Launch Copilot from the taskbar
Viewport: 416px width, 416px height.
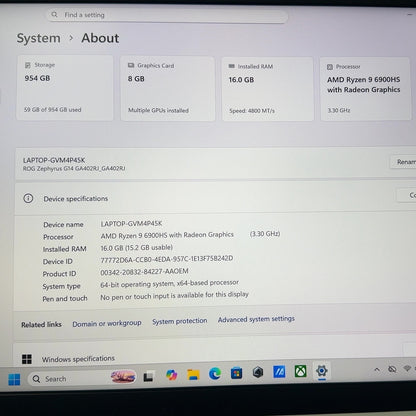coord(171,375)
